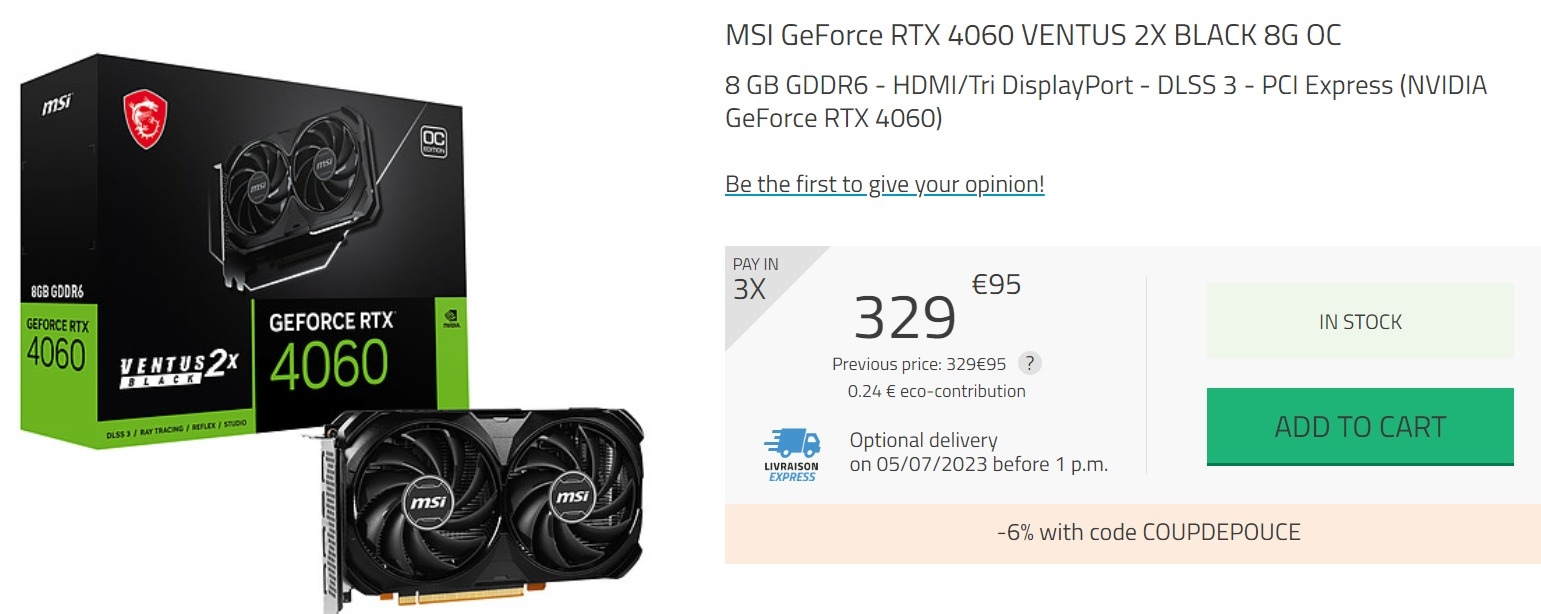Image resolution: width=1541 pixels, height=614 pixels.
Task: Click the VENTUS 2X BLACK logo on the box
Action: coord(178,369)
